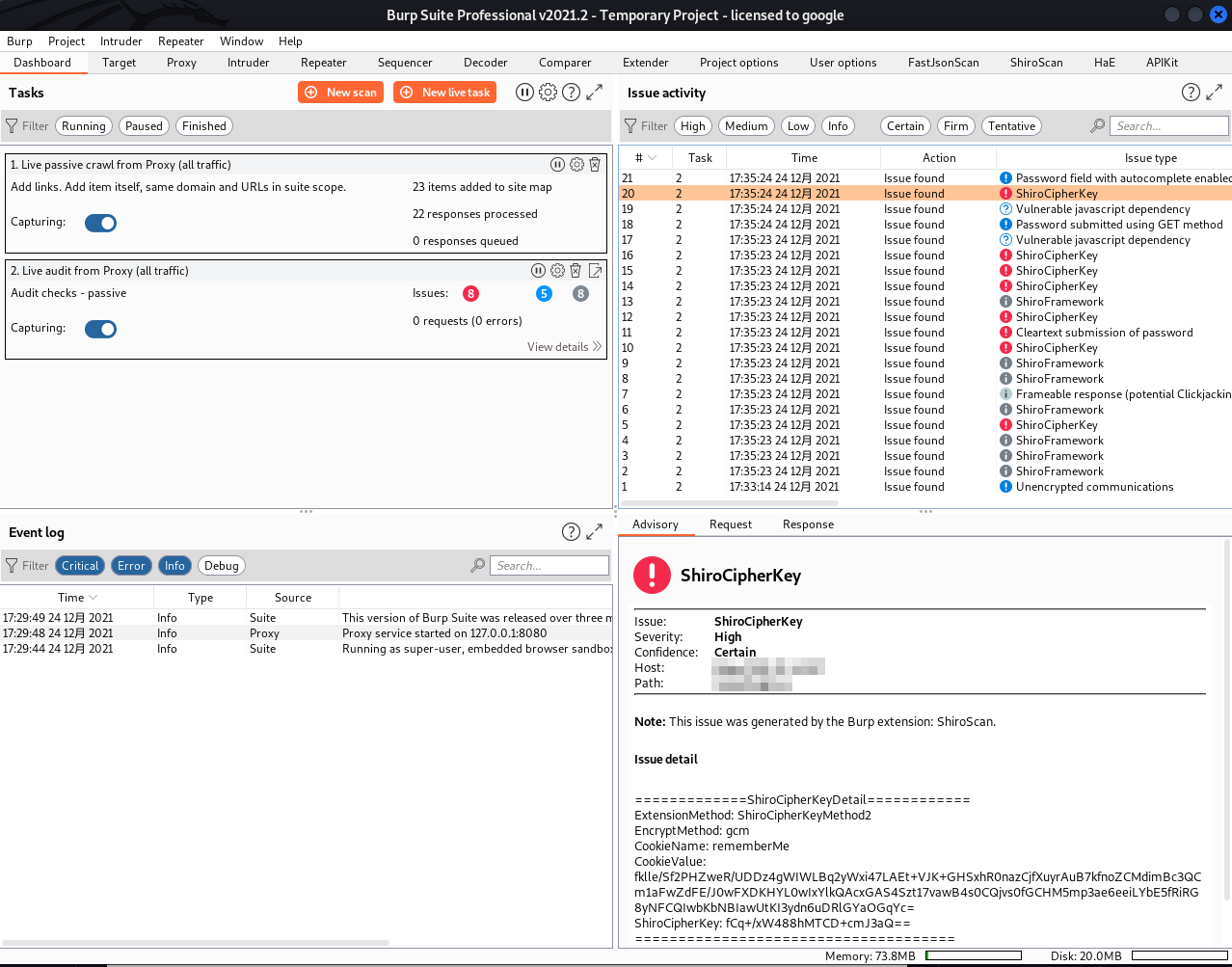
Task: Pause the Live audit from Proxy task
Action: tap(538, 270)
